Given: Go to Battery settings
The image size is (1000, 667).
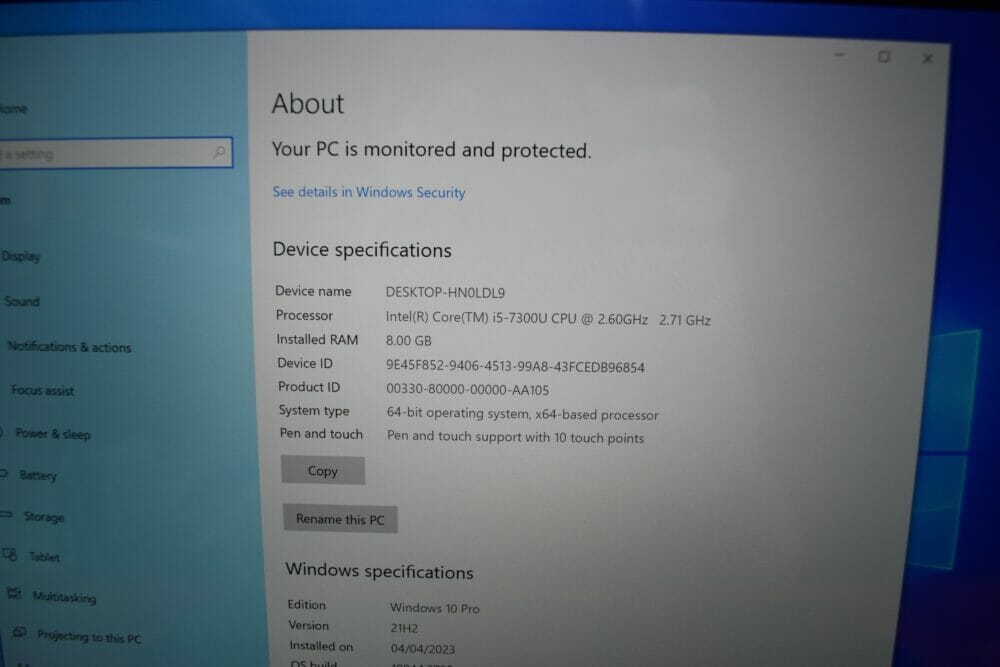Looking at the screenshot, I should [38, 476].
